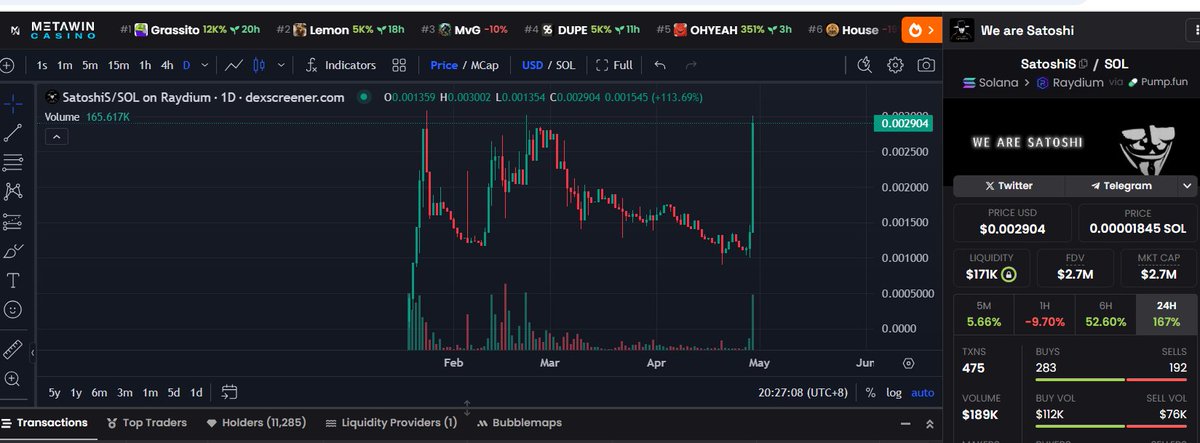Select the 5M stats period tab

coord(983,313)
